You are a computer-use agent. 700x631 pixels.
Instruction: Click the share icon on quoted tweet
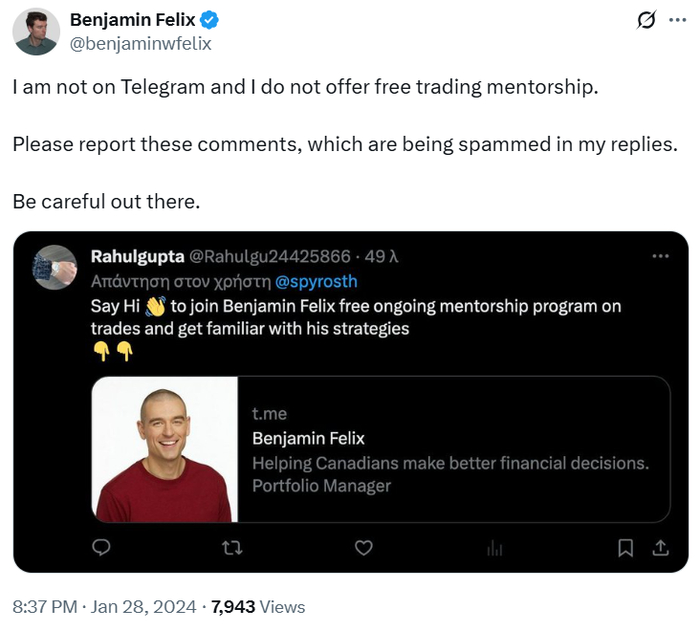pyautogui.click(x=659, y=547)
